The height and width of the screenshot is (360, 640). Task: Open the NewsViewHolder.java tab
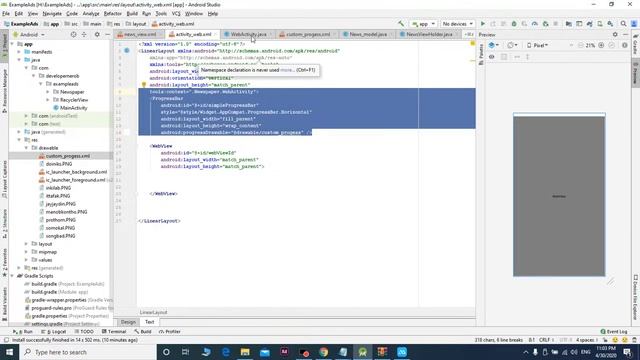point(429,34)
